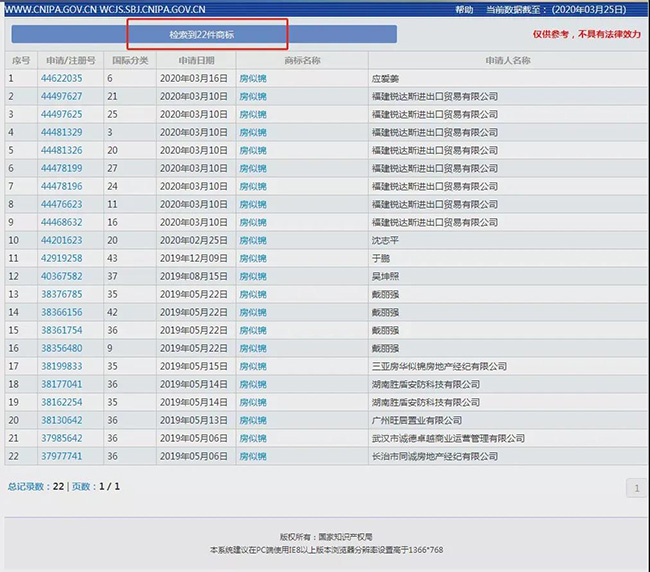Select date 2020年02月25日
This screenshot has width=650, height=572.
coord(194,240)
